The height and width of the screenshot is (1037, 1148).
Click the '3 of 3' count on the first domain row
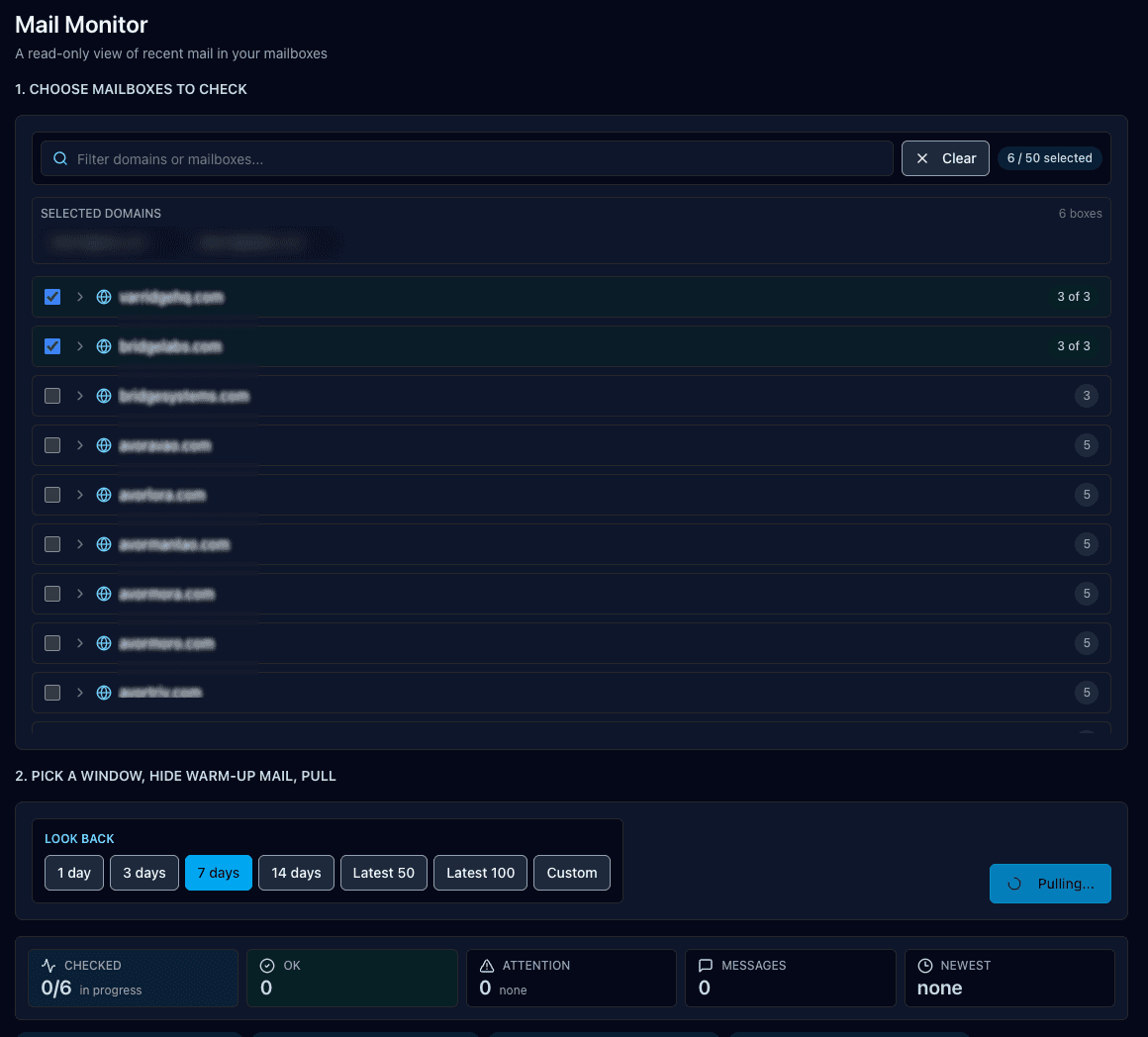(1074, 297)
